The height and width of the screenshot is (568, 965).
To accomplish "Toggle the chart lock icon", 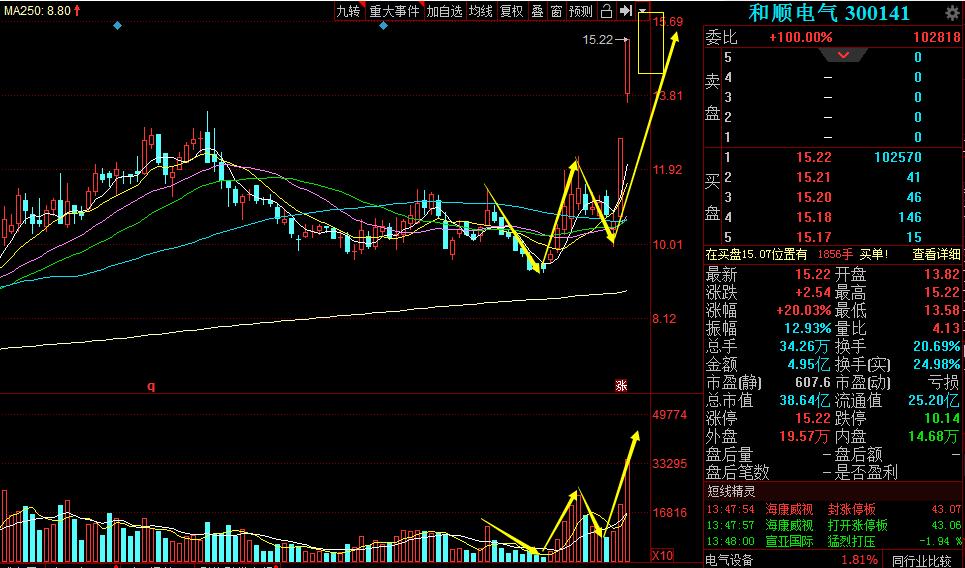I will click(606, 11).
